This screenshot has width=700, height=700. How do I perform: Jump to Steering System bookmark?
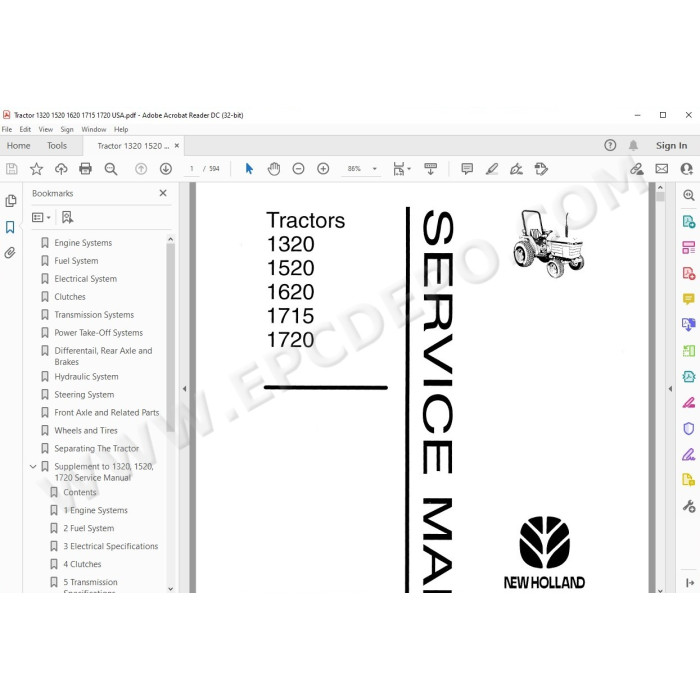(x=84, y=395)
